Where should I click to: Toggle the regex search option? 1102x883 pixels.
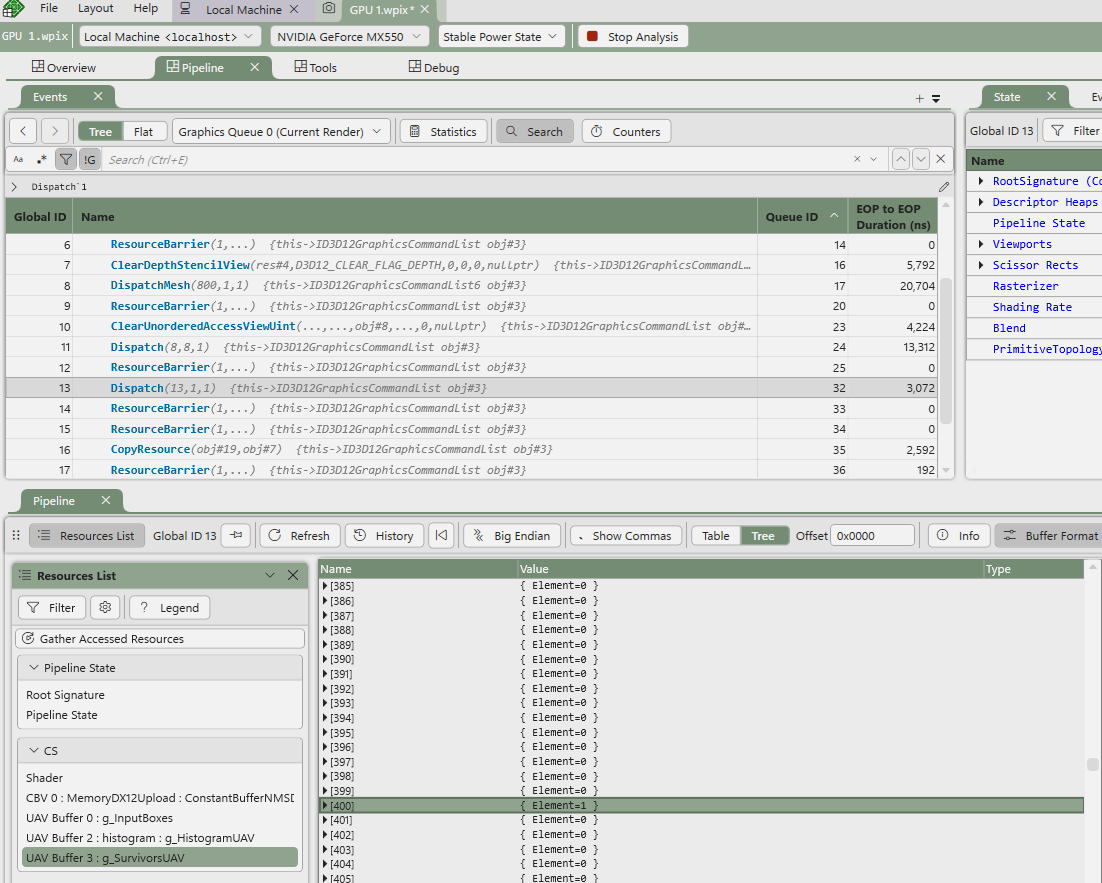41,159
